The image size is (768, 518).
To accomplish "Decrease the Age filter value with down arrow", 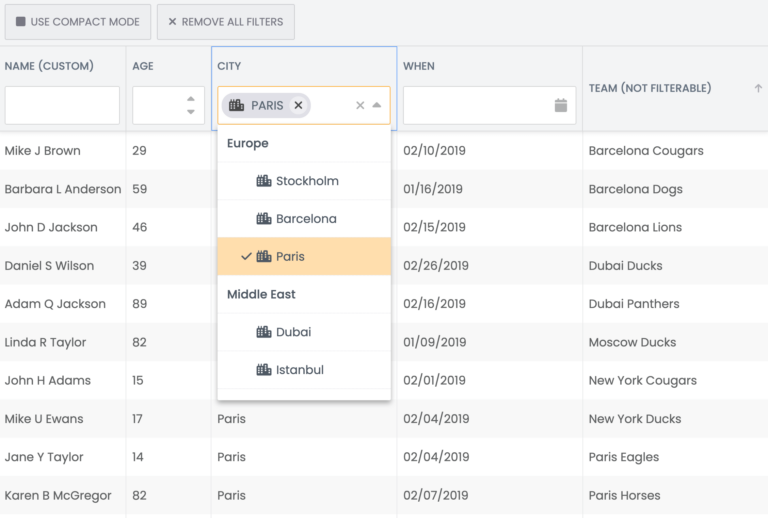I will tap(191, 112).
